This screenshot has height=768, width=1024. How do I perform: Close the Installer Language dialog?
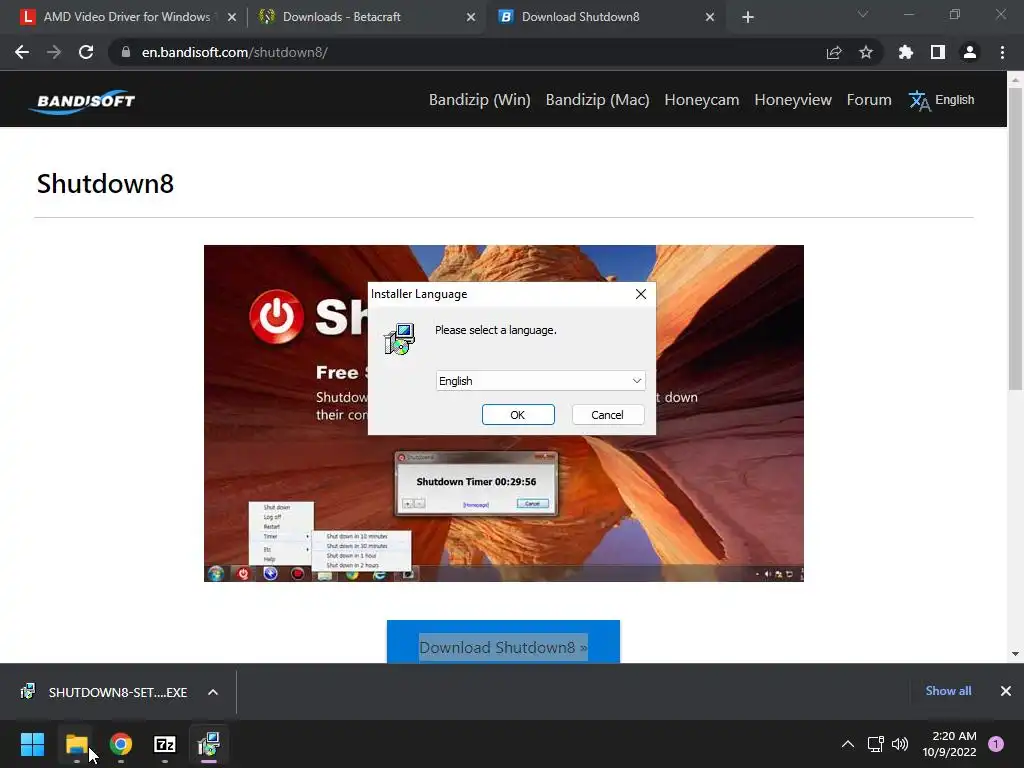coord(641,294)
